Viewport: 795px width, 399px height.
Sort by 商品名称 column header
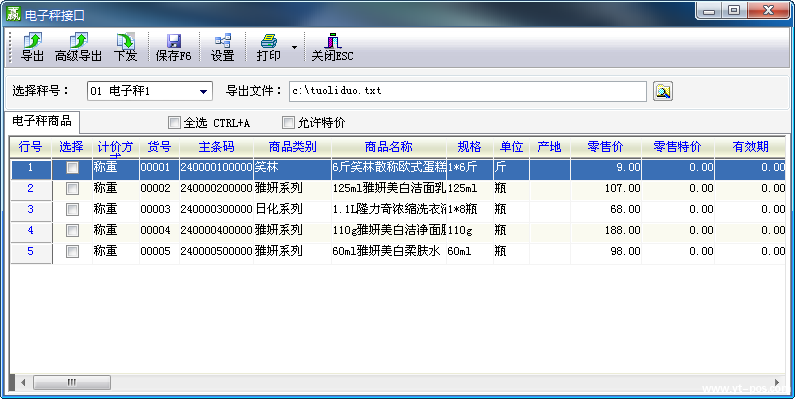(389, 147)
